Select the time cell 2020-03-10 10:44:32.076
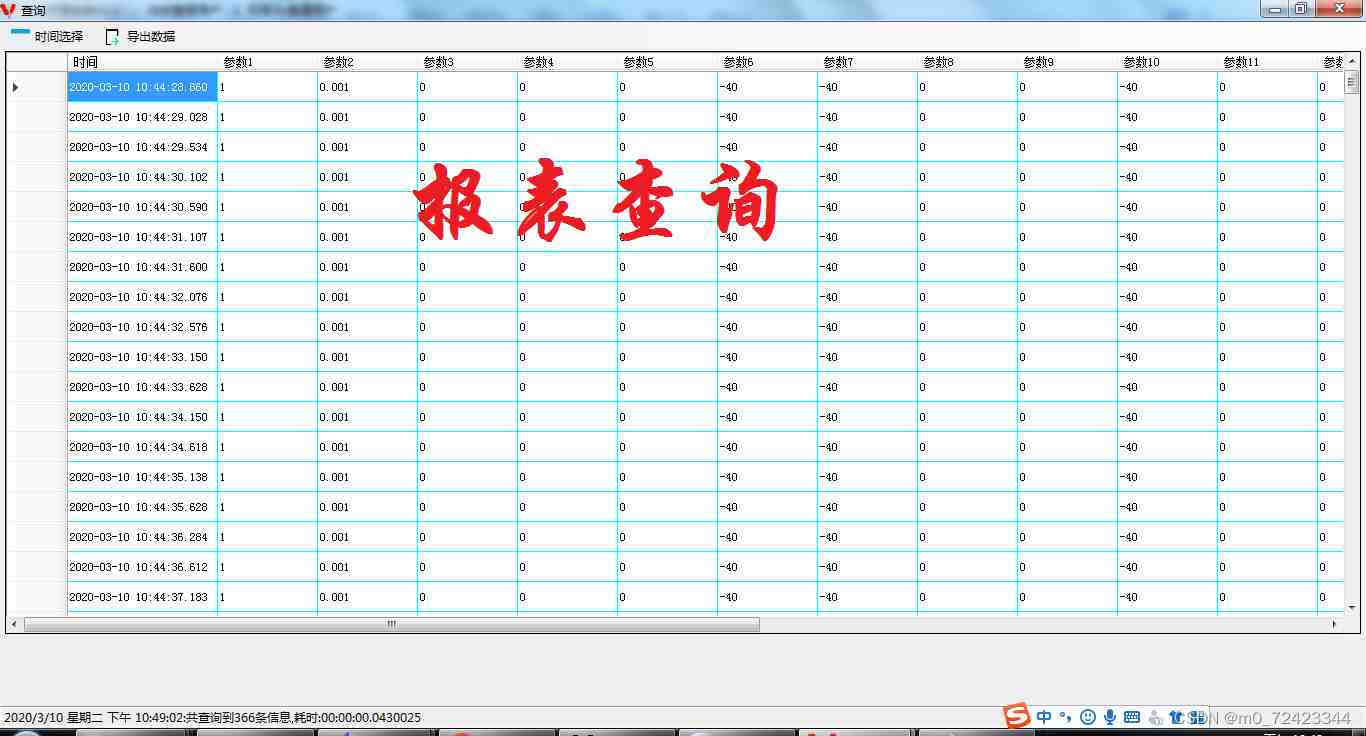The height and width of the screenshot is (736, 1366). tap(142, 297)
